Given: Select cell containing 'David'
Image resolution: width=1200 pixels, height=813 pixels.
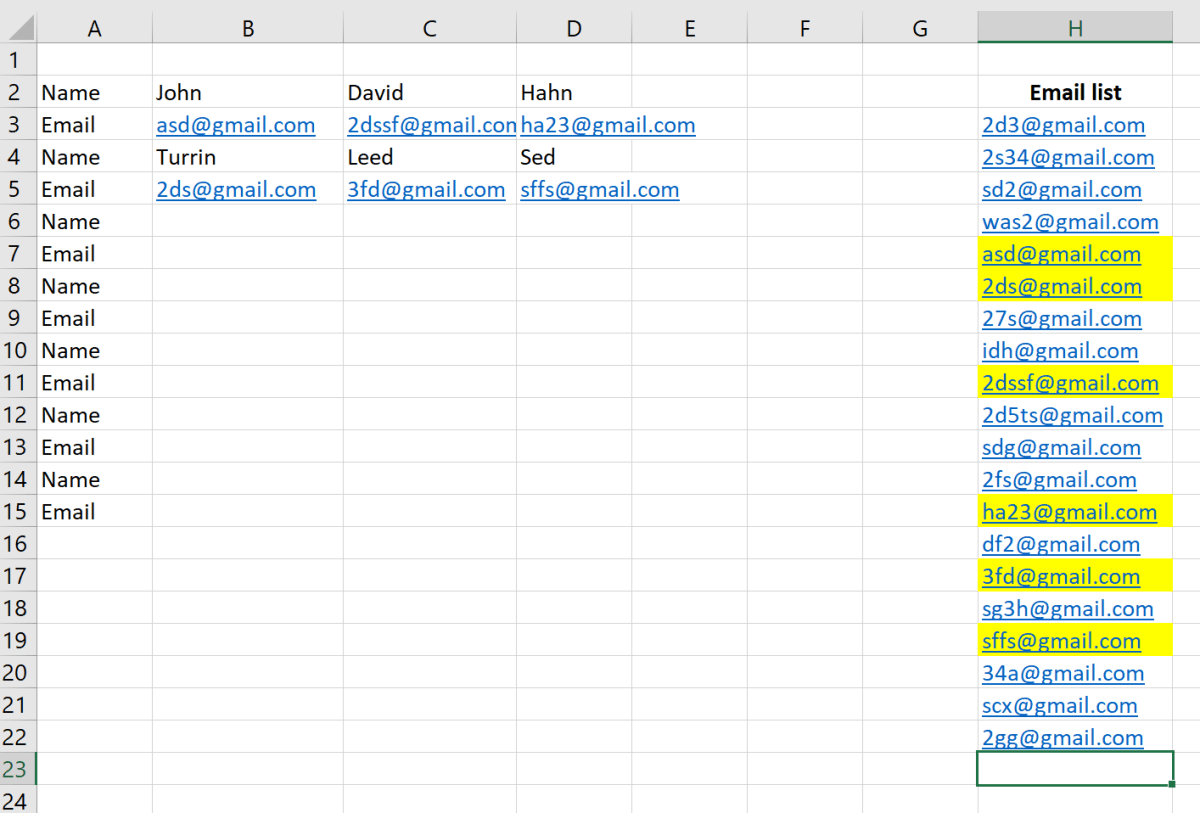Looking at the screenshot, I should pos(430,92).
